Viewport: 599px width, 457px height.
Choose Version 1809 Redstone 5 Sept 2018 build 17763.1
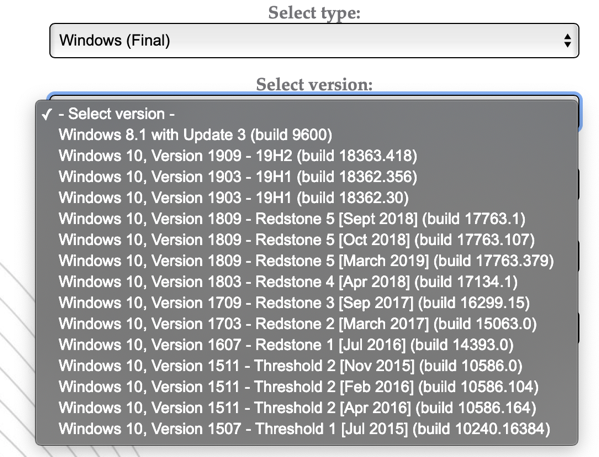(307, 219)
